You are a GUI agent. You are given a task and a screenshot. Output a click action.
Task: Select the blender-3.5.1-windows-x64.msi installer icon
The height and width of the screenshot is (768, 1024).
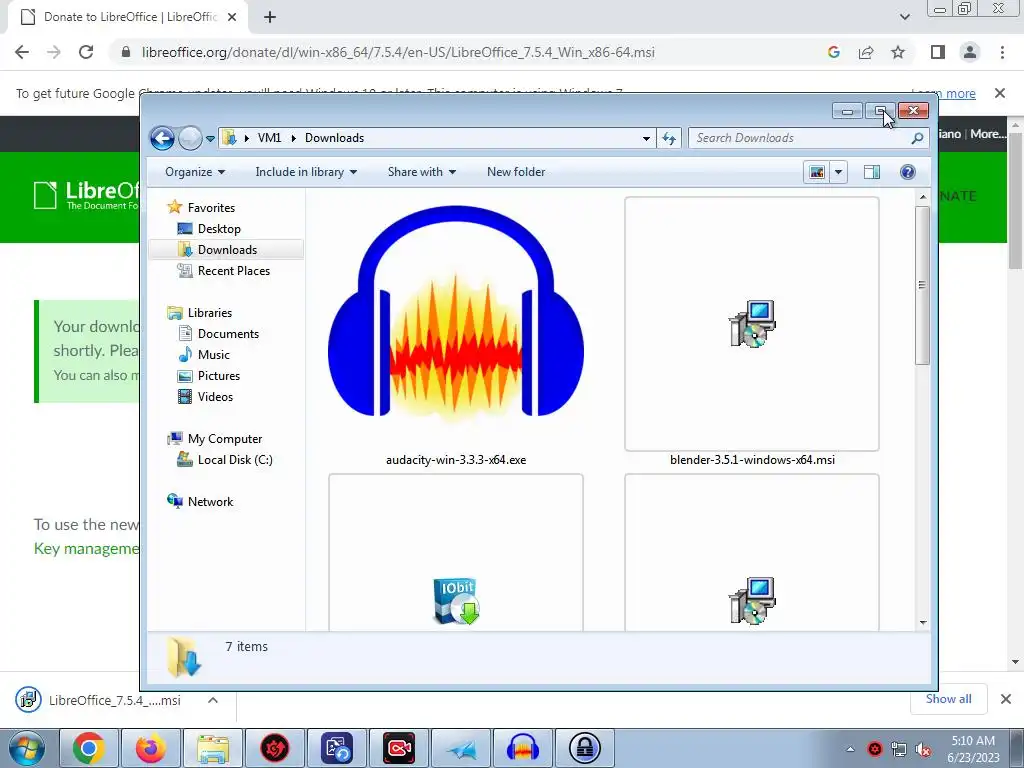click(752, 324)
